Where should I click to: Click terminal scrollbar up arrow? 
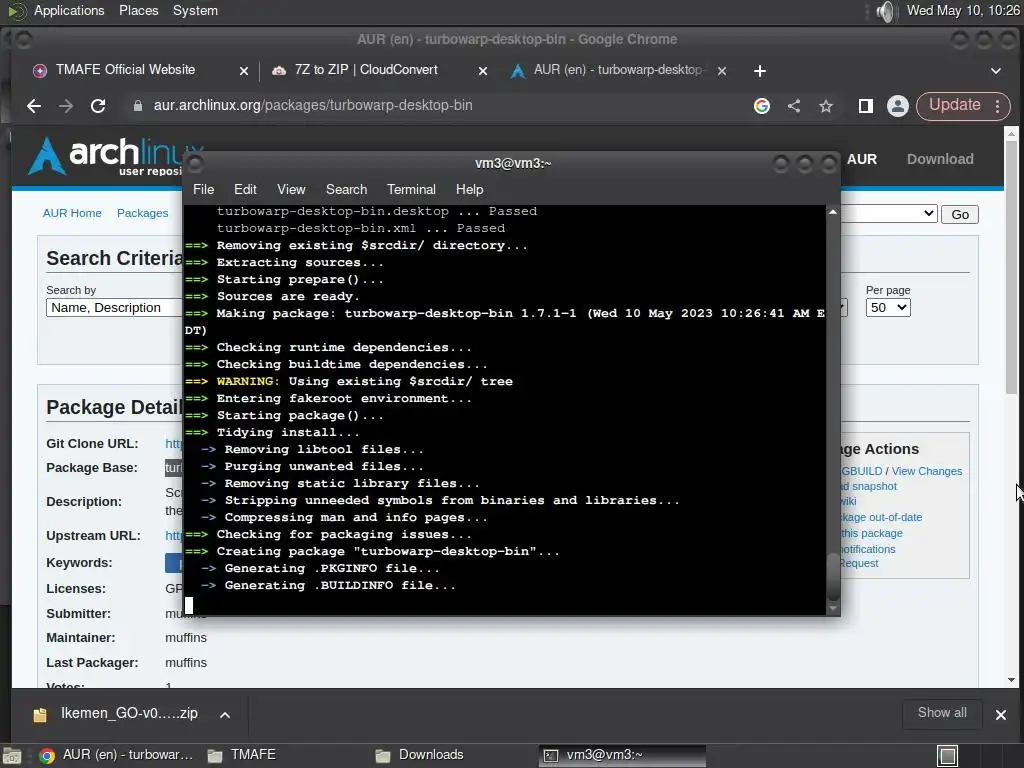(x=832, y=212)
